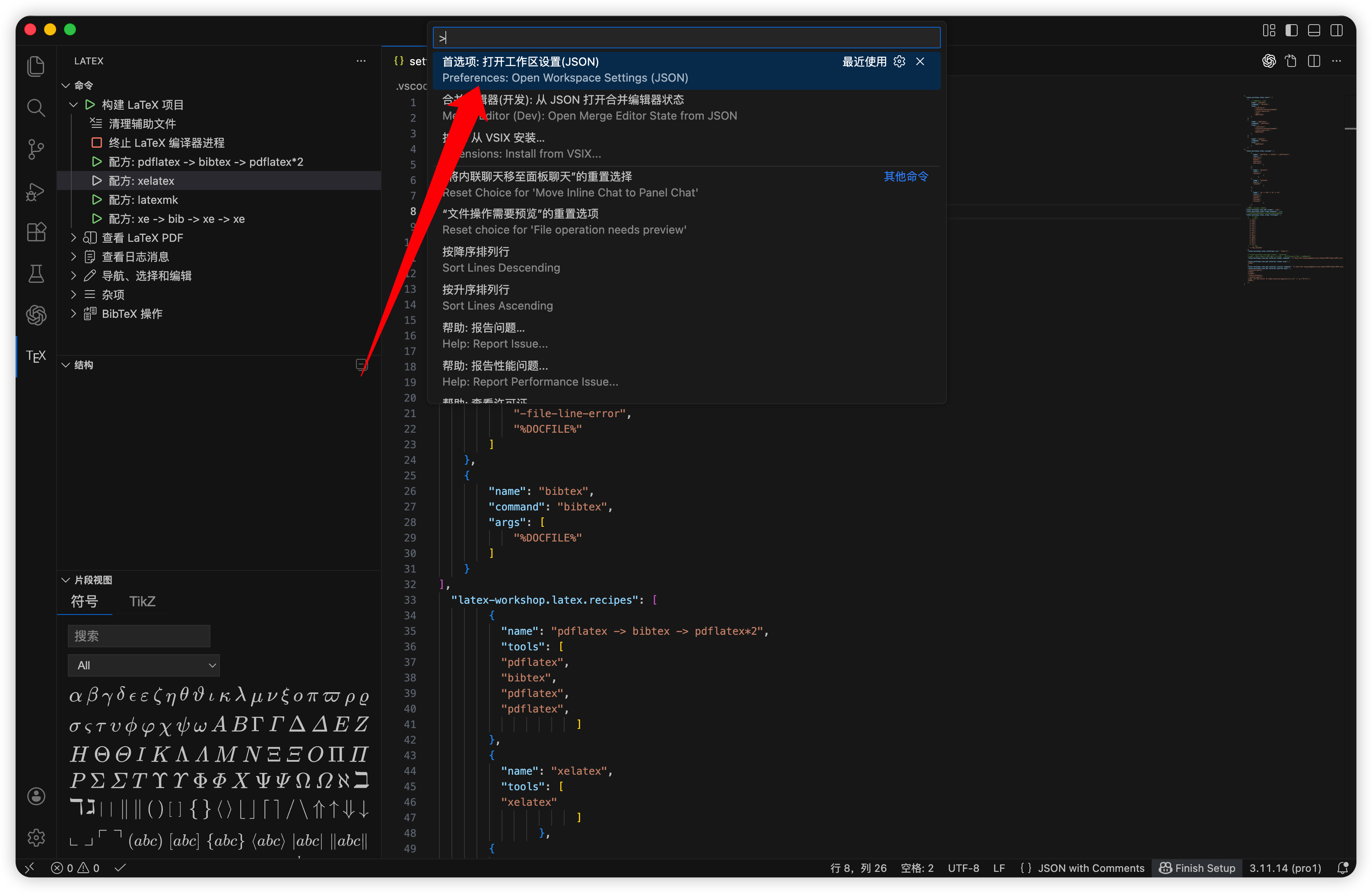1372x893 pixels.
Task: Open the Testing flask view
Action: [36, 274]
